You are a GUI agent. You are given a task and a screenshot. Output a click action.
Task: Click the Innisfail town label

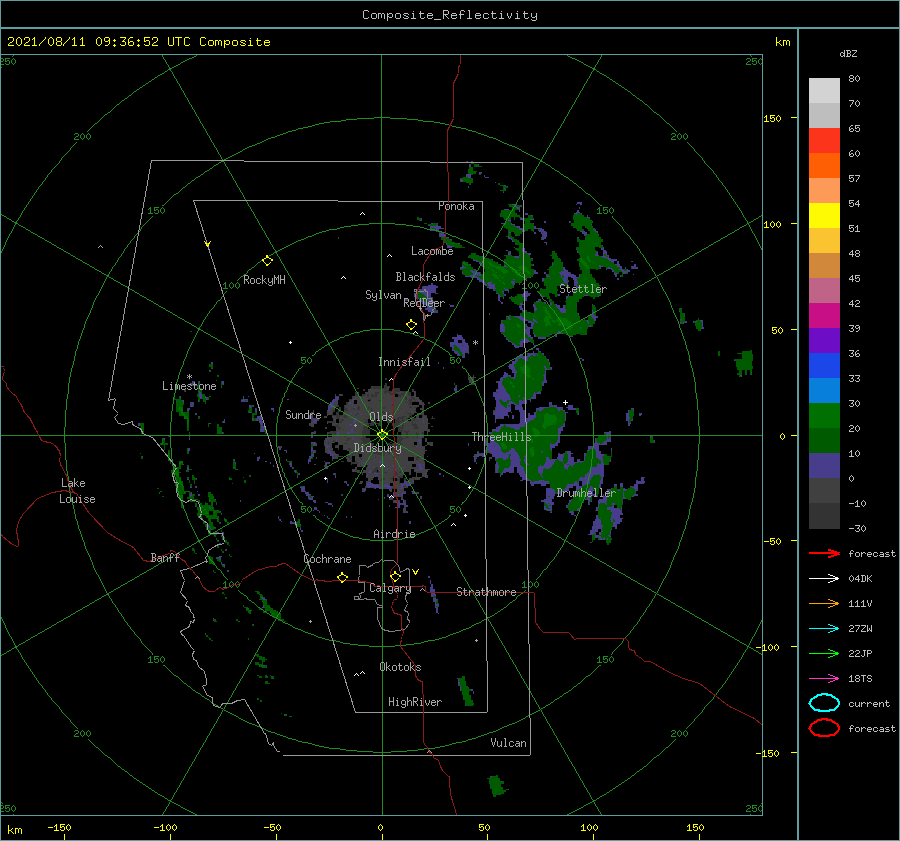click(404, 362)
